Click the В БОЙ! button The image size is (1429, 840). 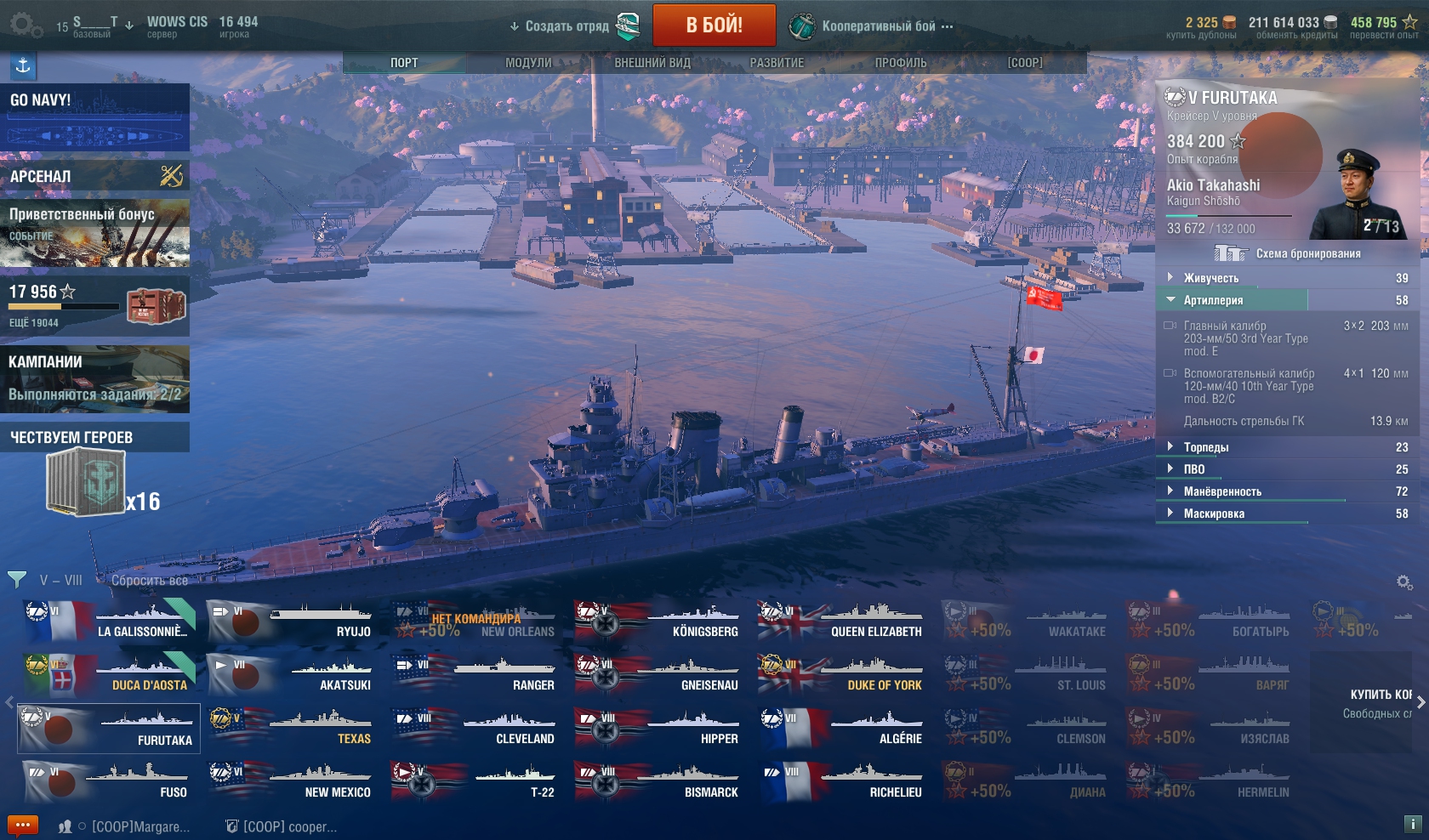(714, 25)
